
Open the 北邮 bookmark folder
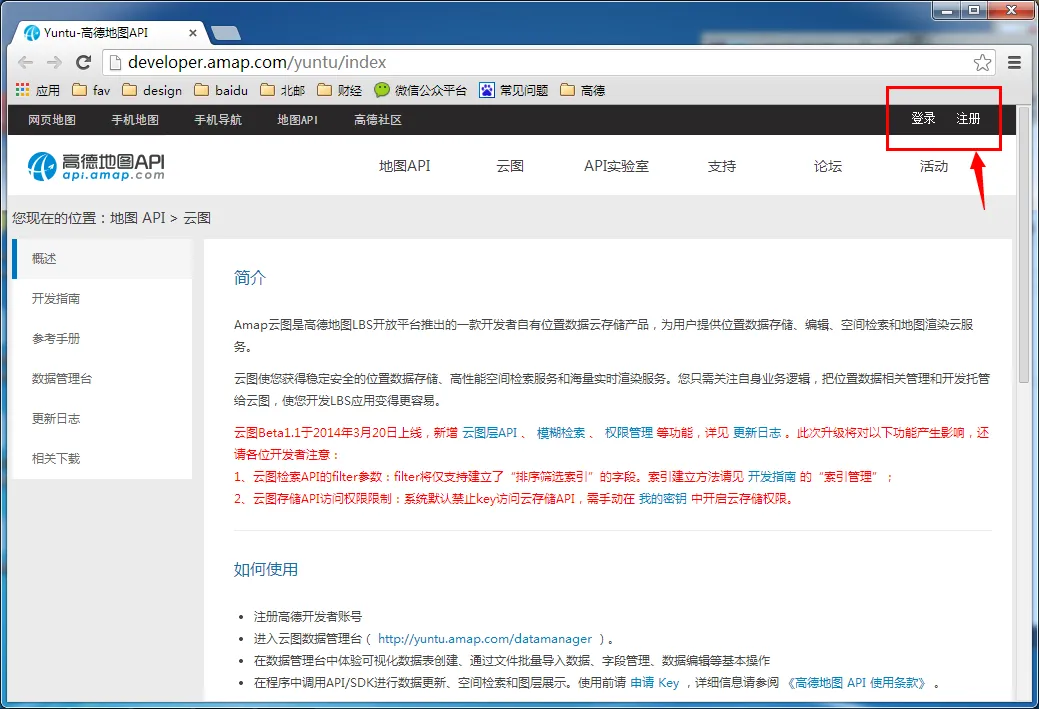(282, 90)
